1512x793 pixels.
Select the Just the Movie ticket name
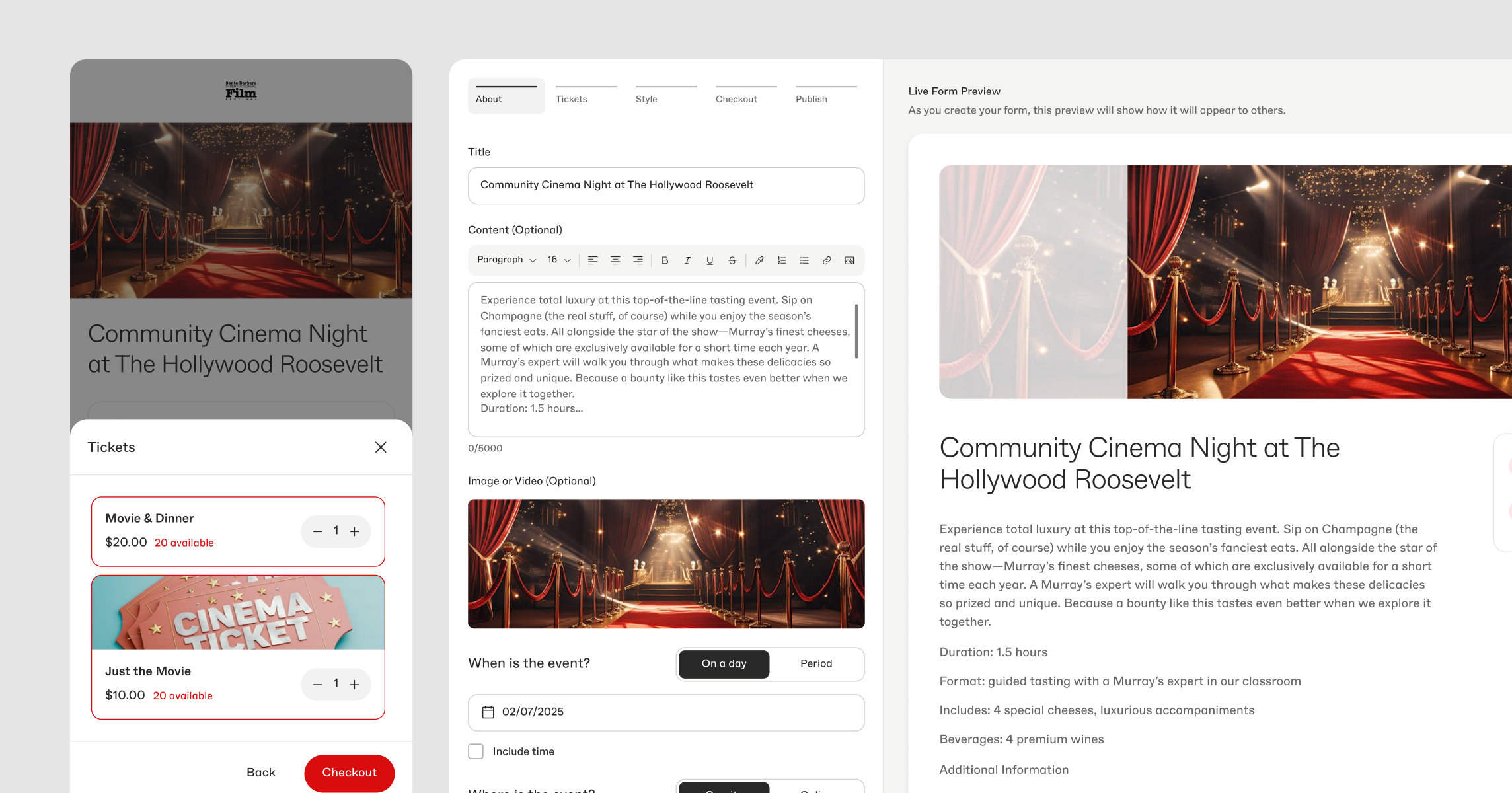coord(148,671)
